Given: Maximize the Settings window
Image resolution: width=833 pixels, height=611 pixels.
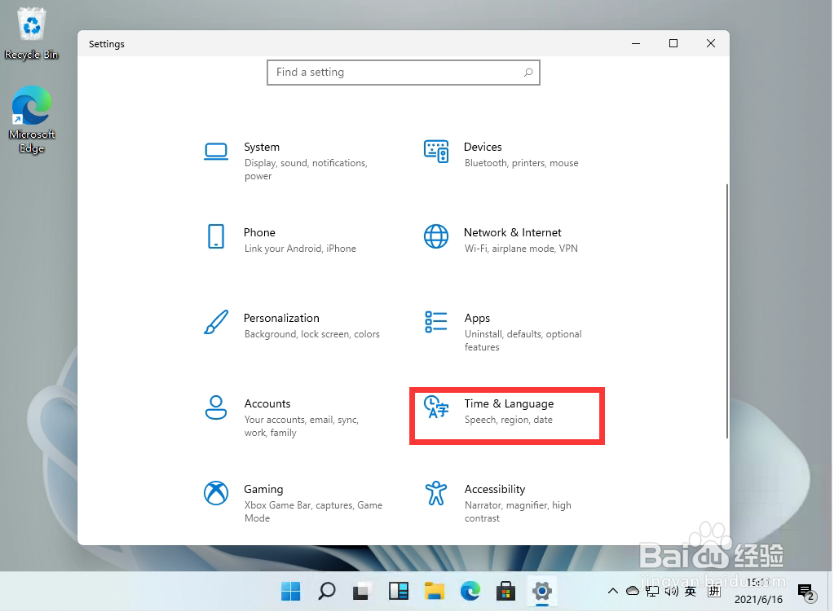Looking at the screenshot, I should point(673,44).
